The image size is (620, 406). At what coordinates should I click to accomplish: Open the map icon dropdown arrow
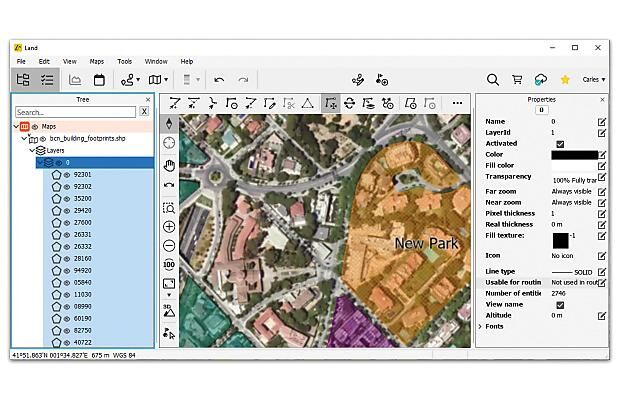coord(166,80)
